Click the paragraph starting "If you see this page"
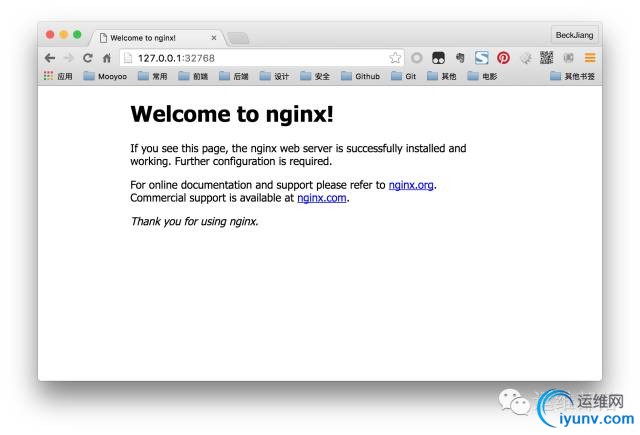The height and width of the screenshot is (435, 640). (x=298, y=155)
